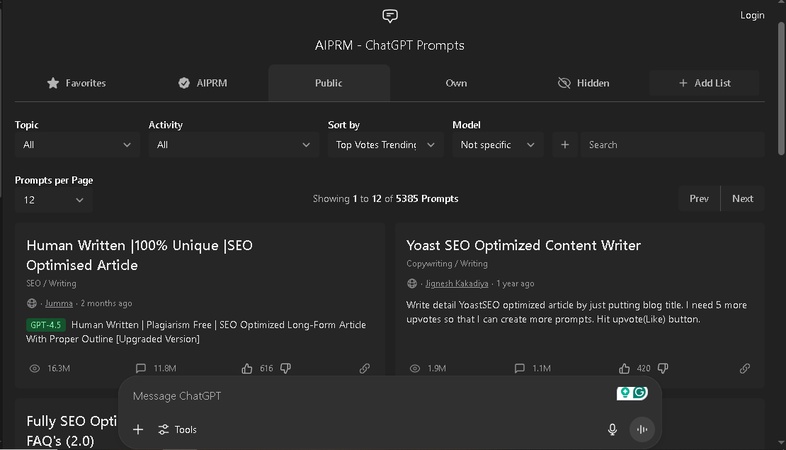Click the SEO / Writing category text
Screen dimensions: 786x450
coord(51,284)
